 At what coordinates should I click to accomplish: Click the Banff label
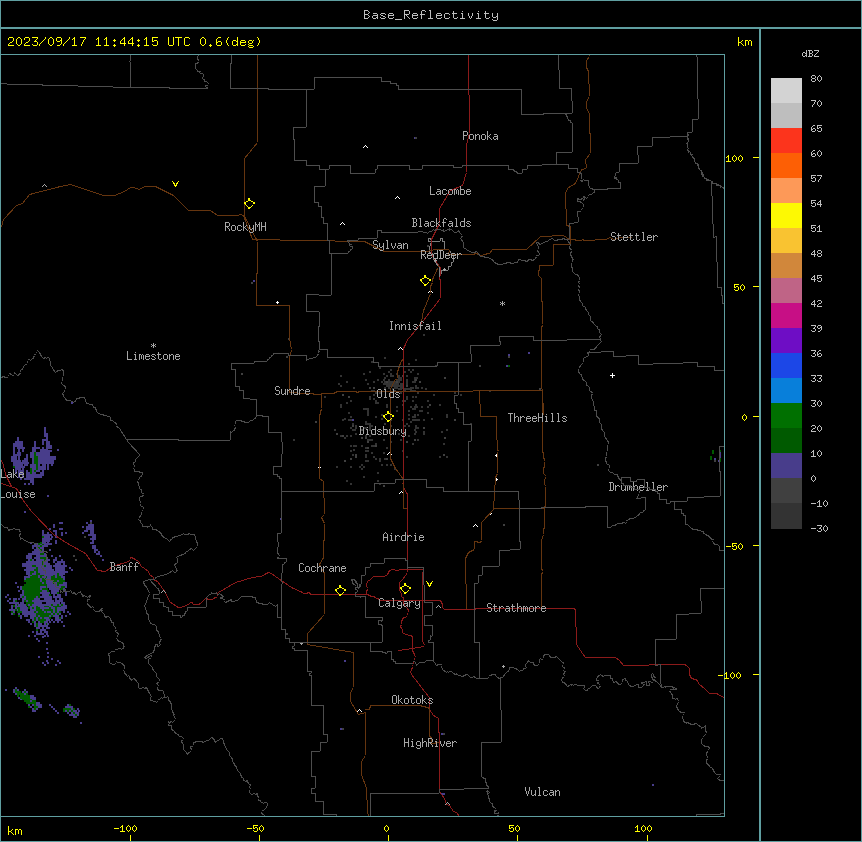point(124,567)
